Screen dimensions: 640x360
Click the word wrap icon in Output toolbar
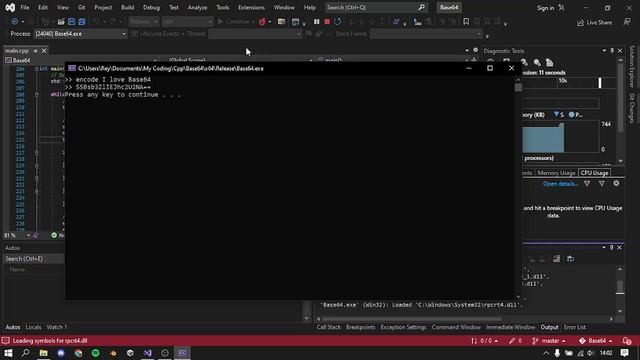click(570, 259)
